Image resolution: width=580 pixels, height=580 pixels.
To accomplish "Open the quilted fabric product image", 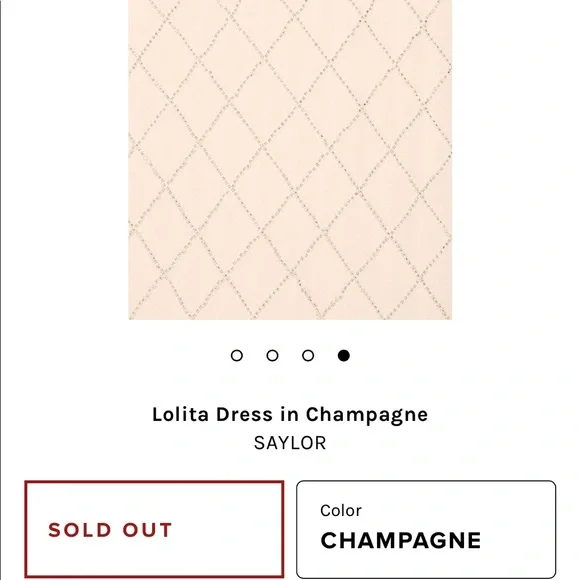I will 290,160.
